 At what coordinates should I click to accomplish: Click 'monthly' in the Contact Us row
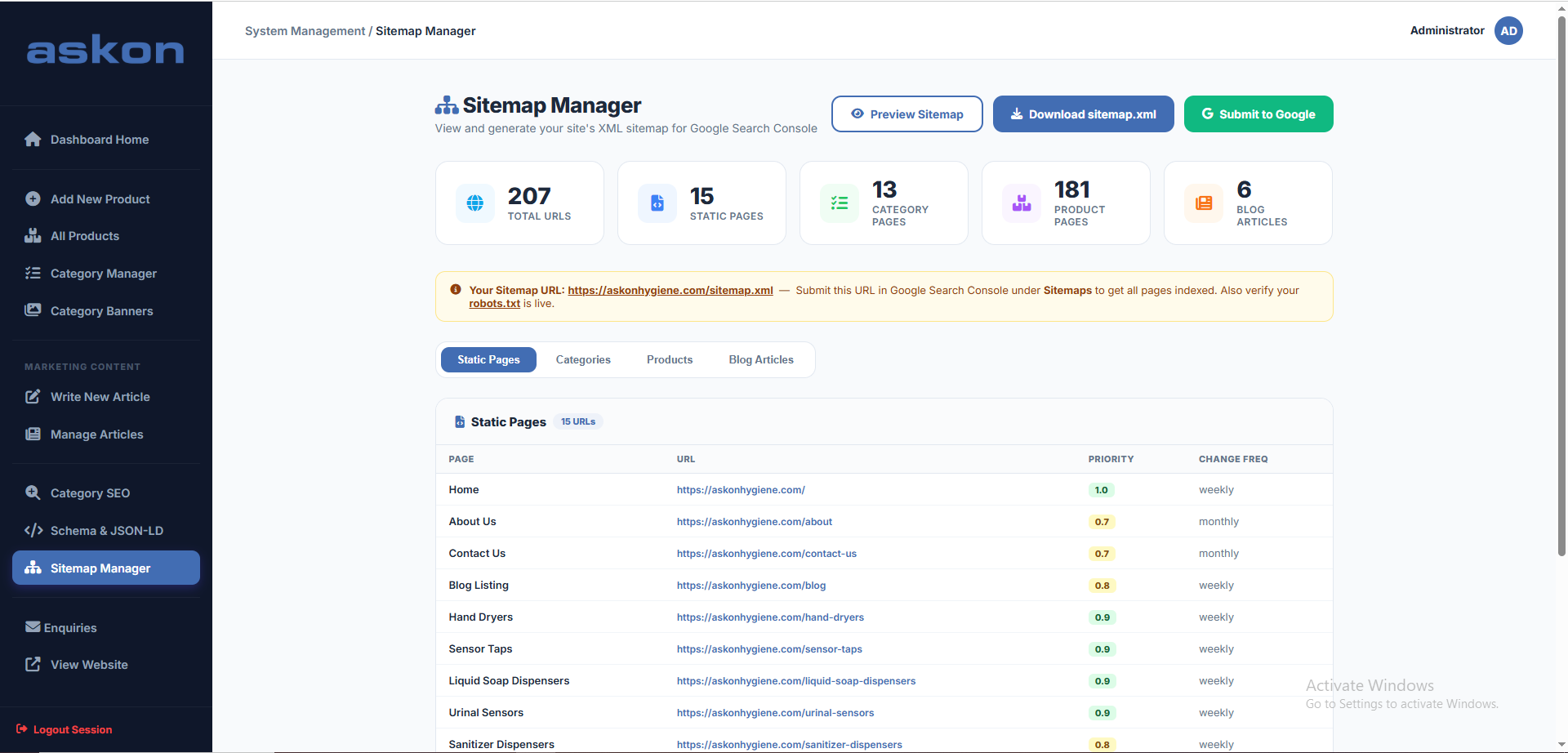tap(1218, 554)
